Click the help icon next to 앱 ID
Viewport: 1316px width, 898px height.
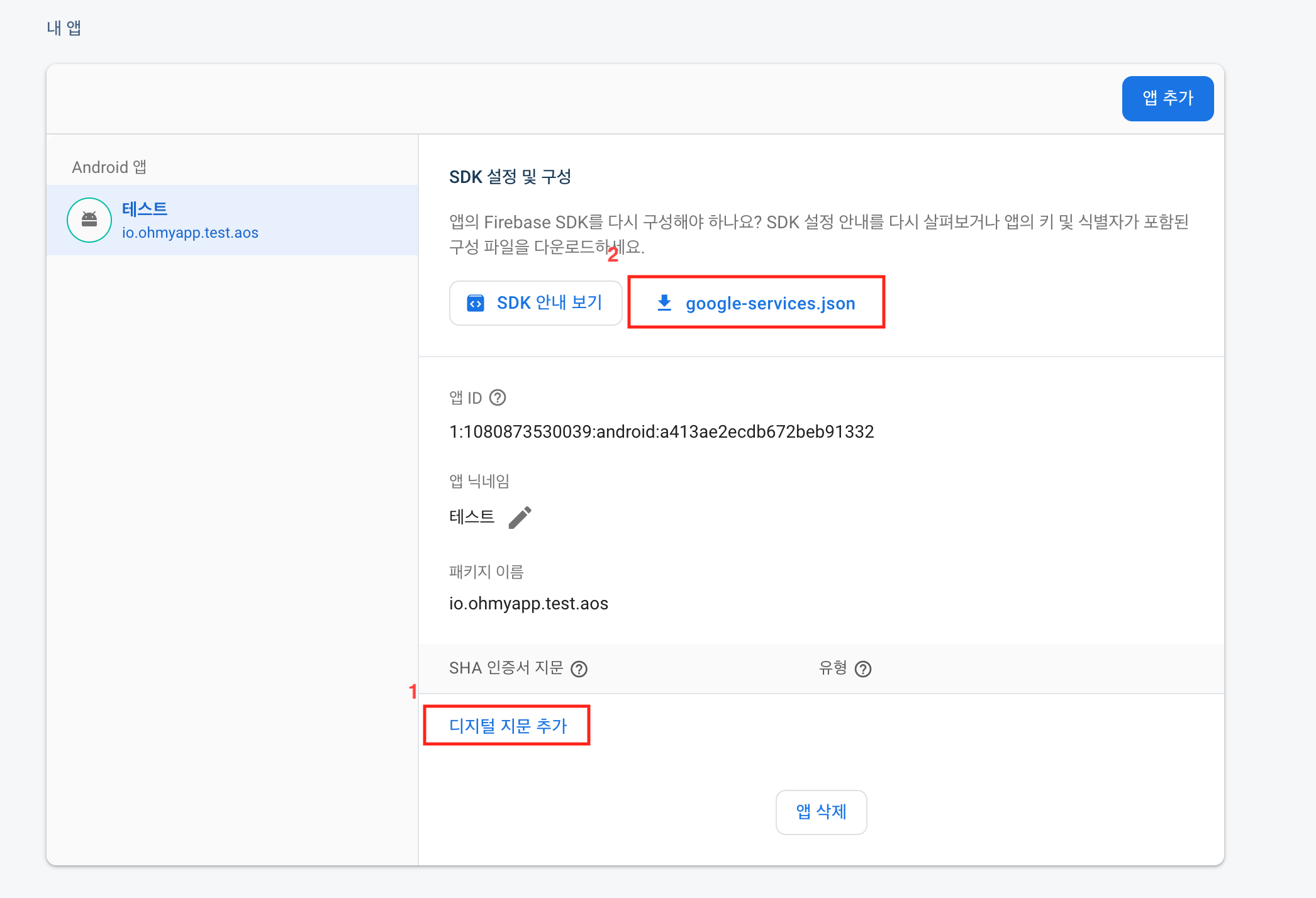498,397
